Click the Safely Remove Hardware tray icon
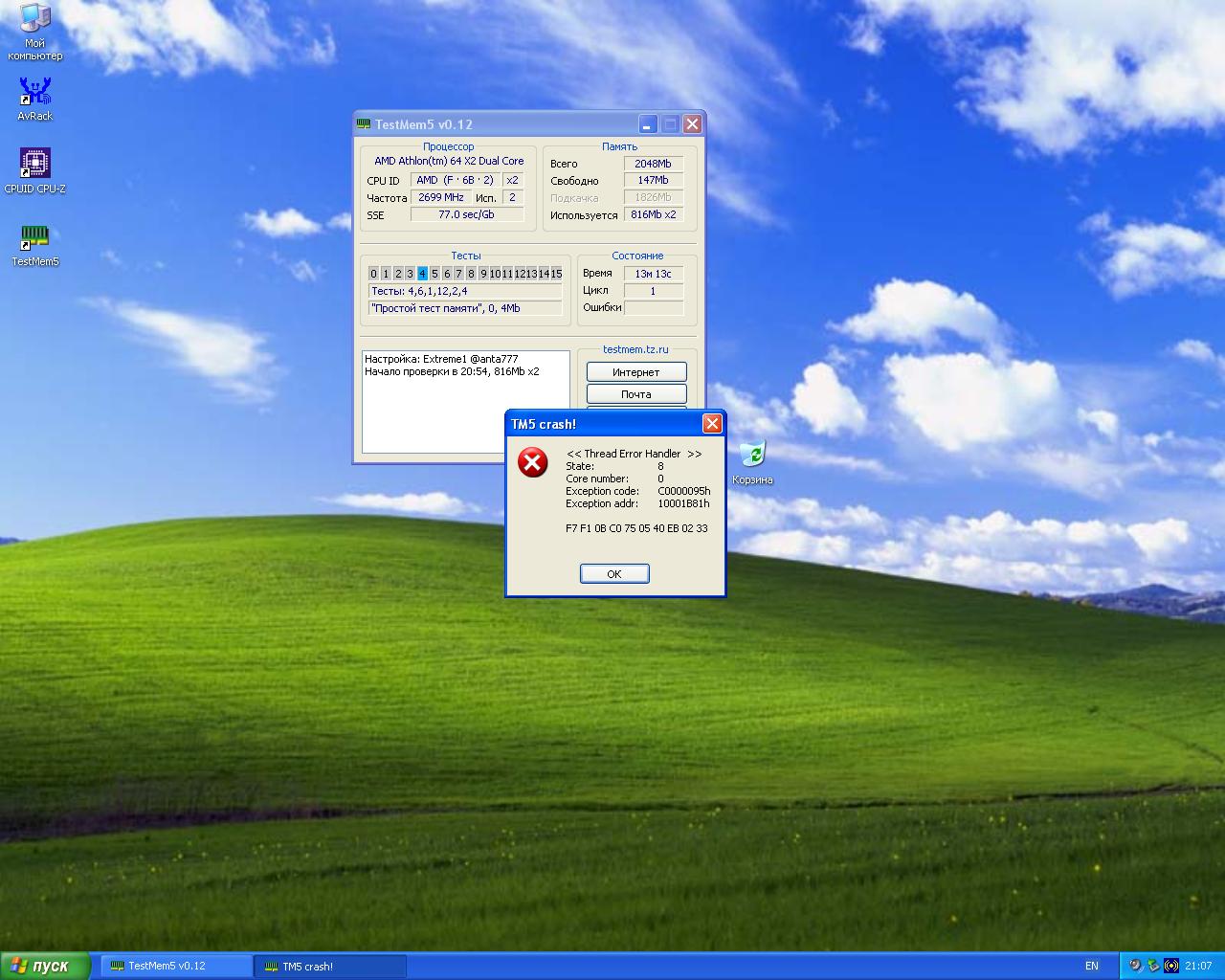The height and width of the screenshot is (980, 1225). (x=1153, y=966)
